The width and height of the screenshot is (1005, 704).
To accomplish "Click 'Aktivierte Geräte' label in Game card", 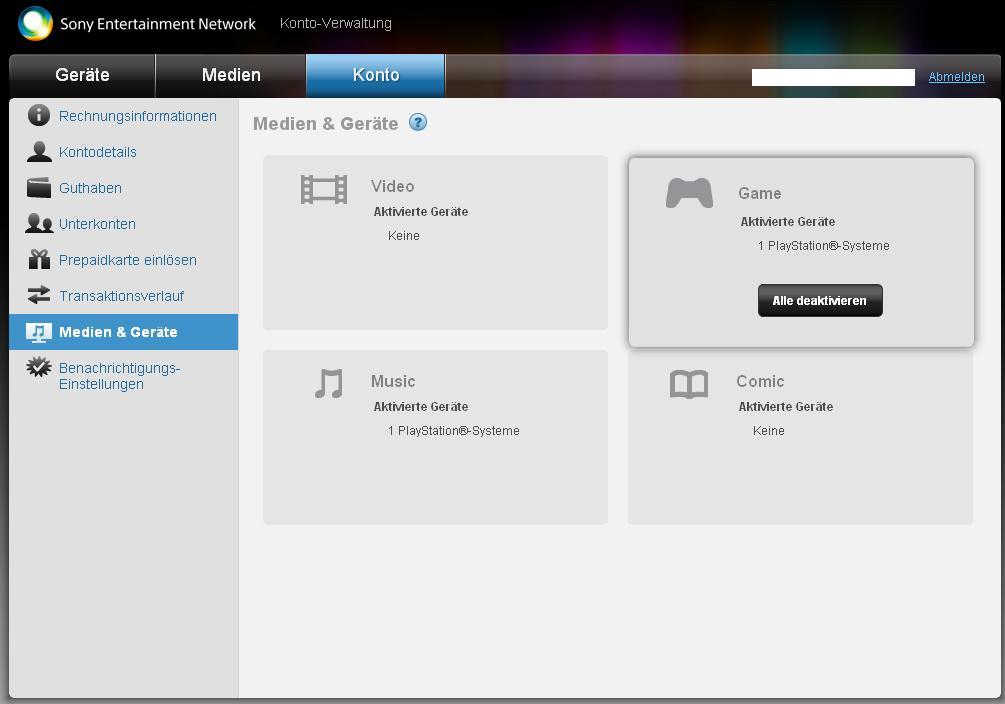I will tap(788, 221).
